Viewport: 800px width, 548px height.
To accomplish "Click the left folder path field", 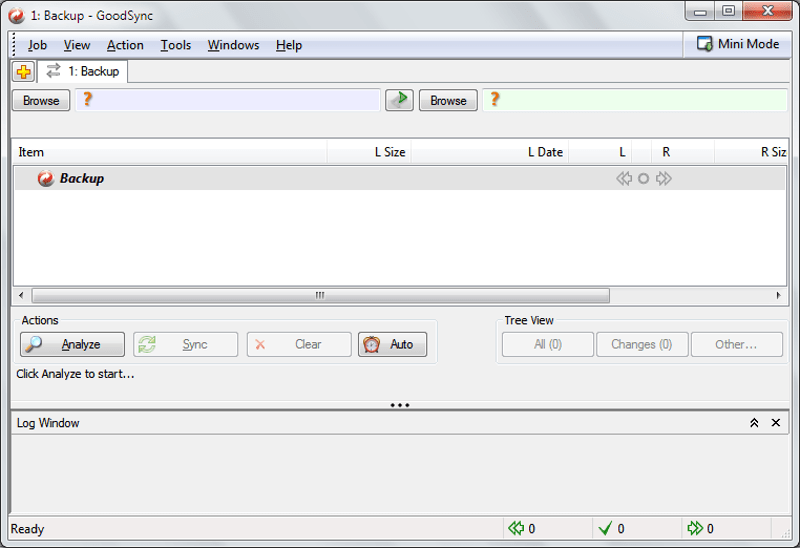I will point(230,100).
